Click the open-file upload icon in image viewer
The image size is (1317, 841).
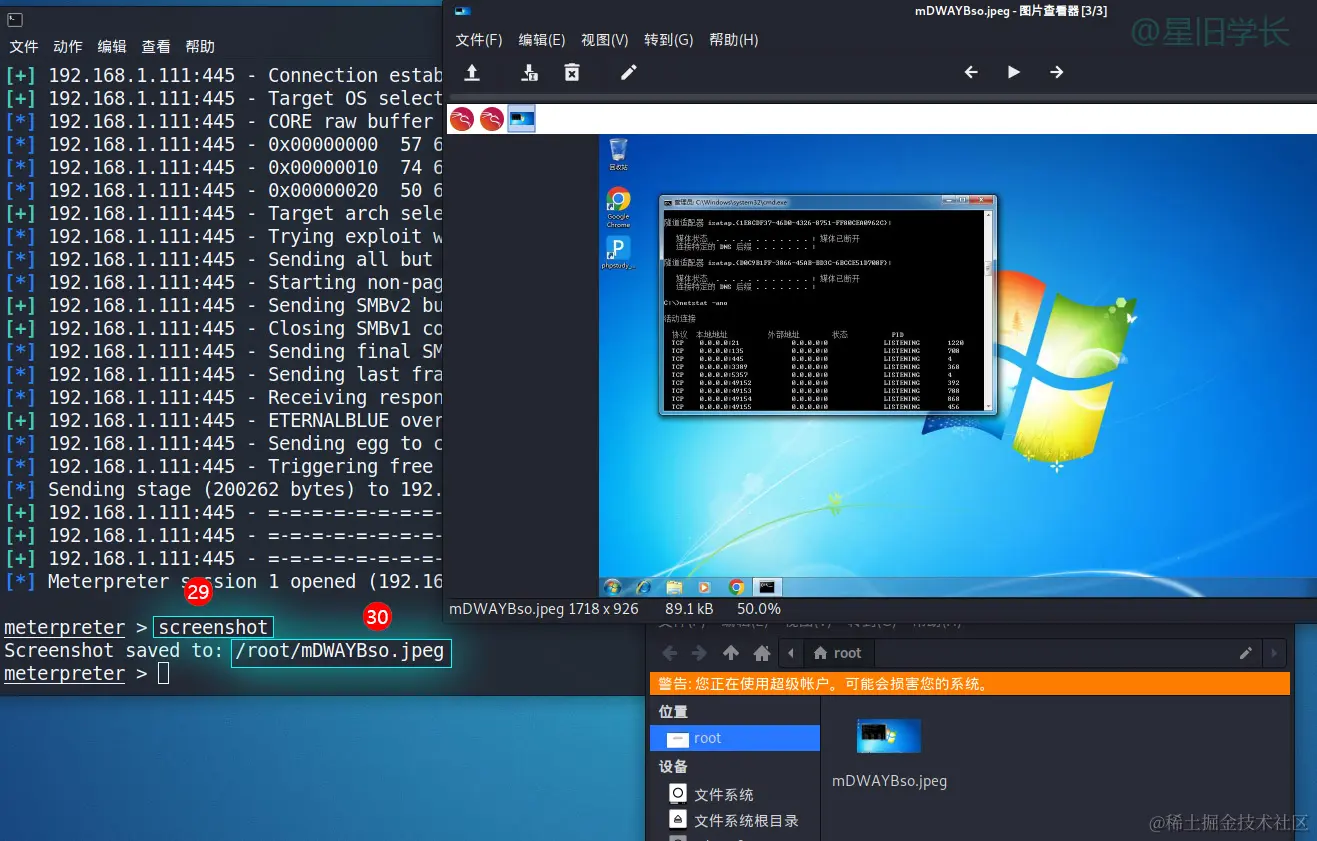[472, 72]
